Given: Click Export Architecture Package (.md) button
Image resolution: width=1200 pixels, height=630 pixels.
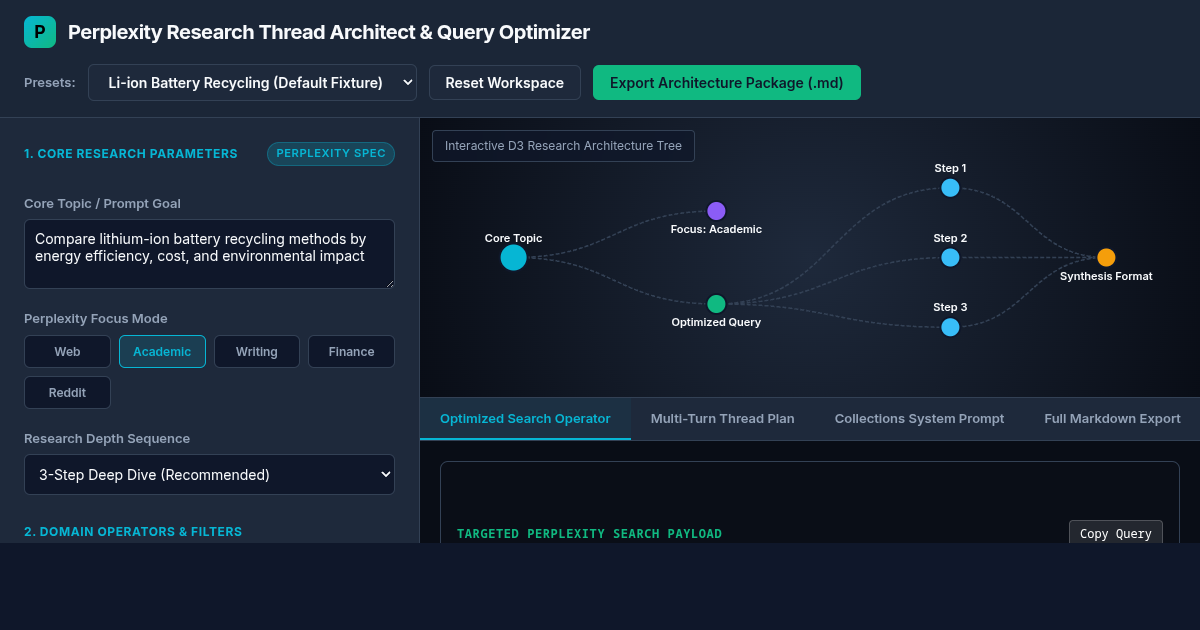Looking at the screenshot, I should click(726, 83).
